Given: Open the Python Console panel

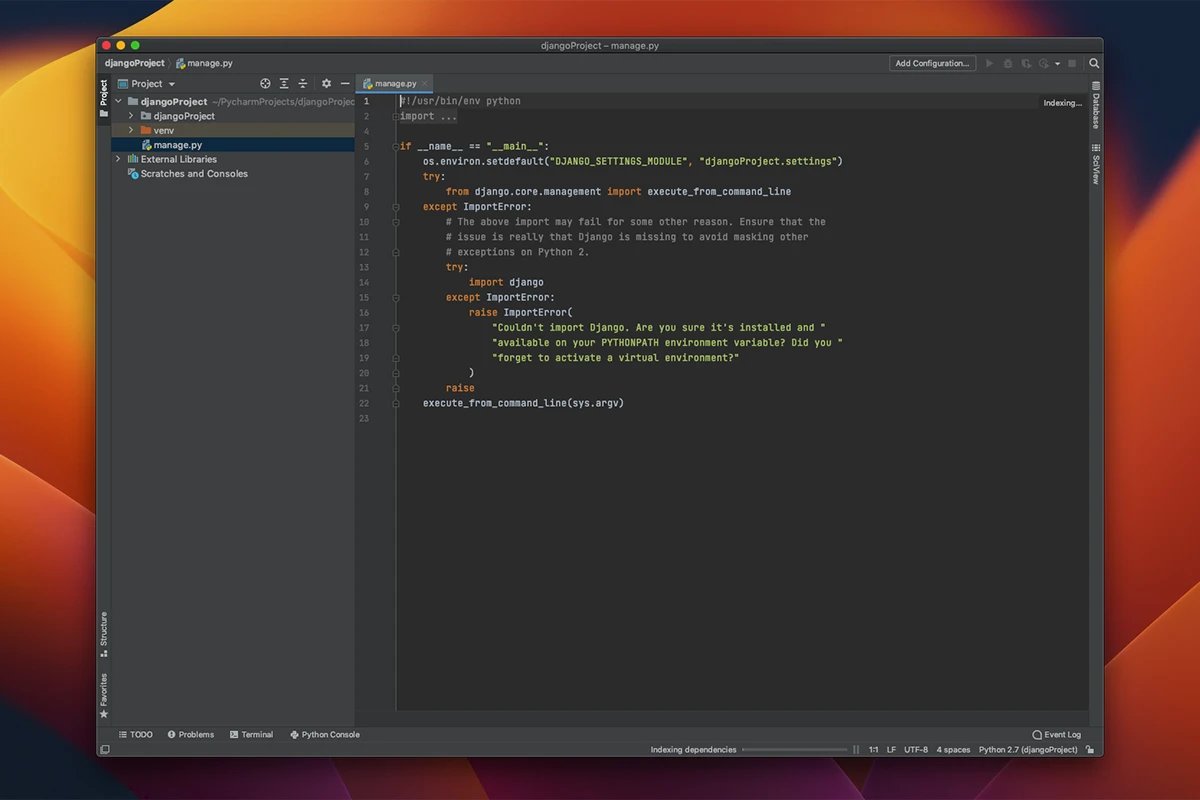Looking at the screenshot, I should pyautogui.click(x=324, y=734).
